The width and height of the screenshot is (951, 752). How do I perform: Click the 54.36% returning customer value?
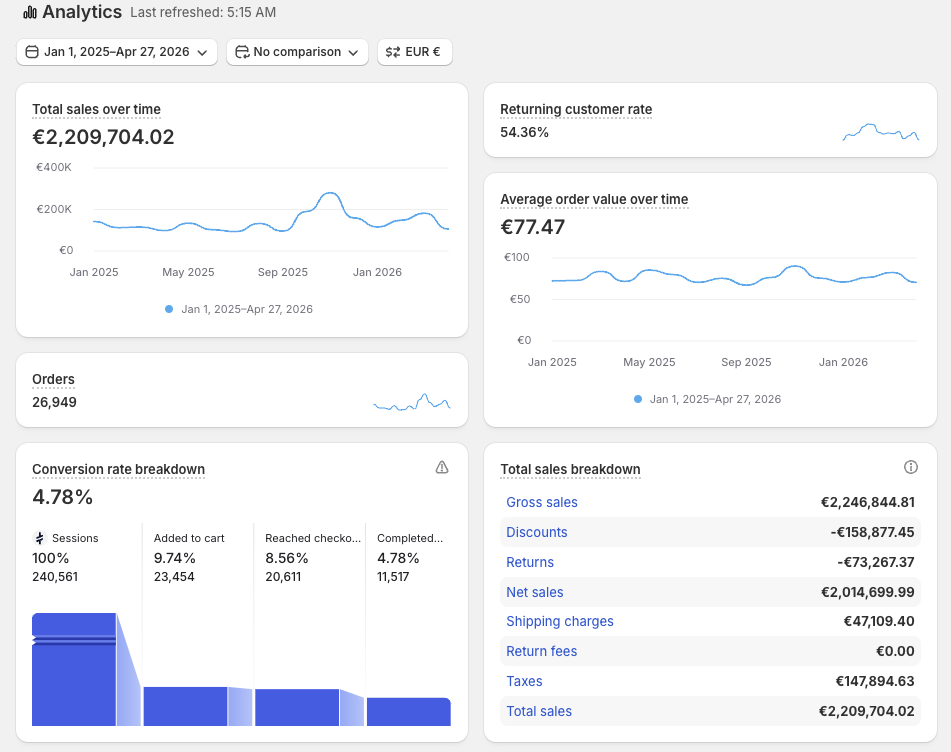pyautogui.click(x=525, y=132)
